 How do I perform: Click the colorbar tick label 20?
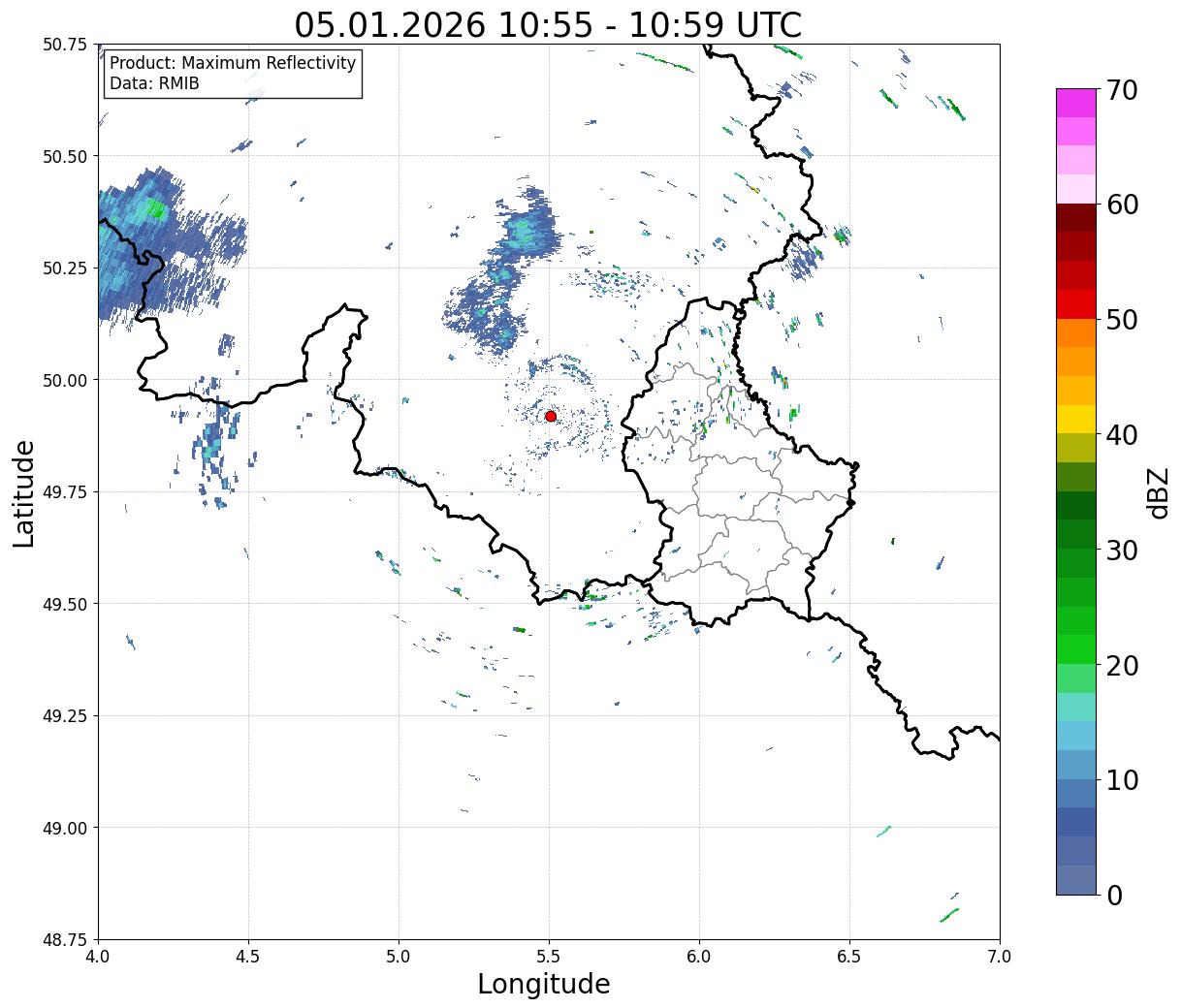[x=1122, y=665]
